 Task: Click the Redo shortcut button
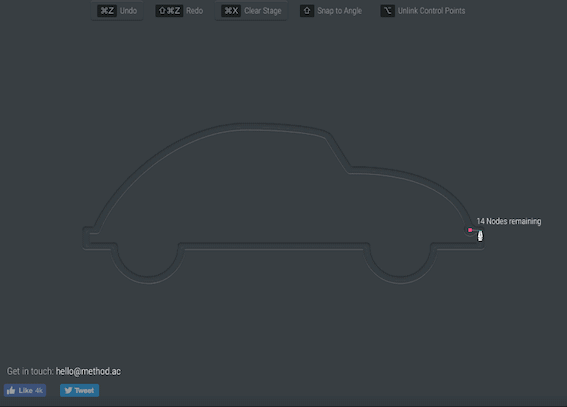pos(179,11)
